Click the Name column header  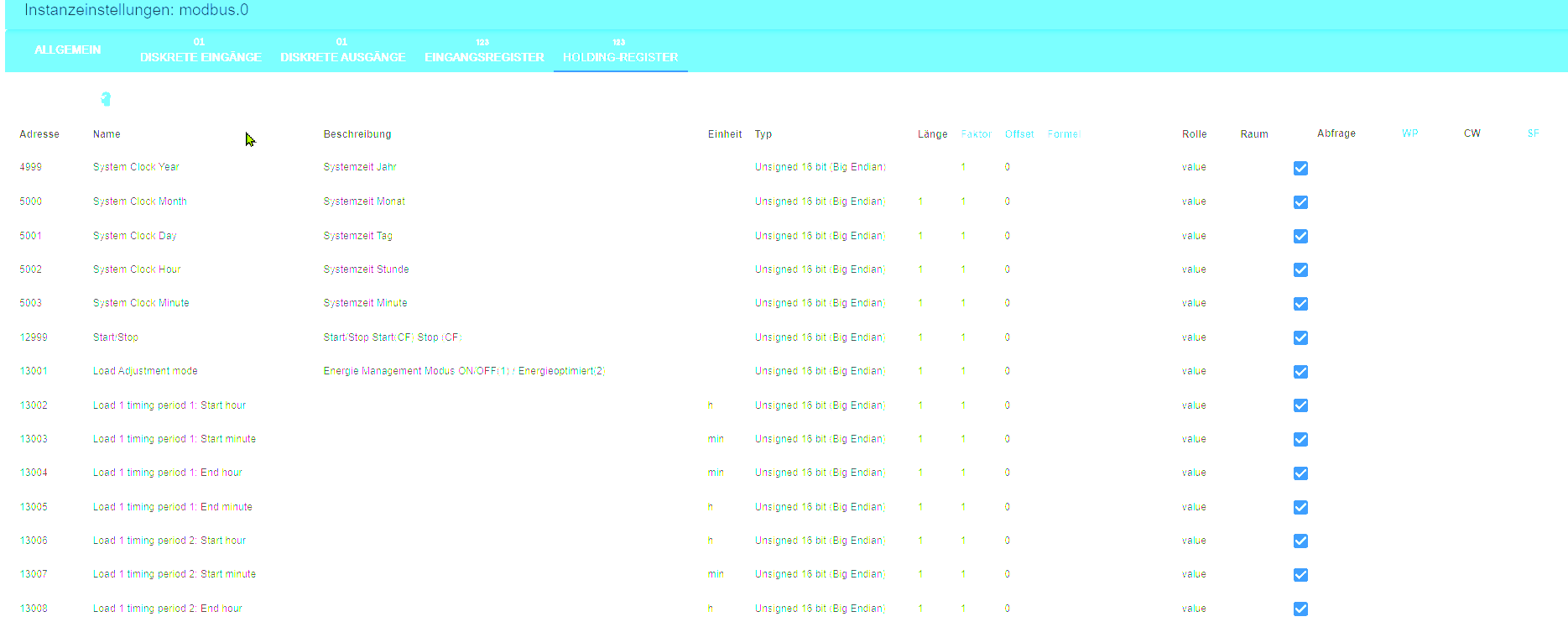(x=107, y=134)
